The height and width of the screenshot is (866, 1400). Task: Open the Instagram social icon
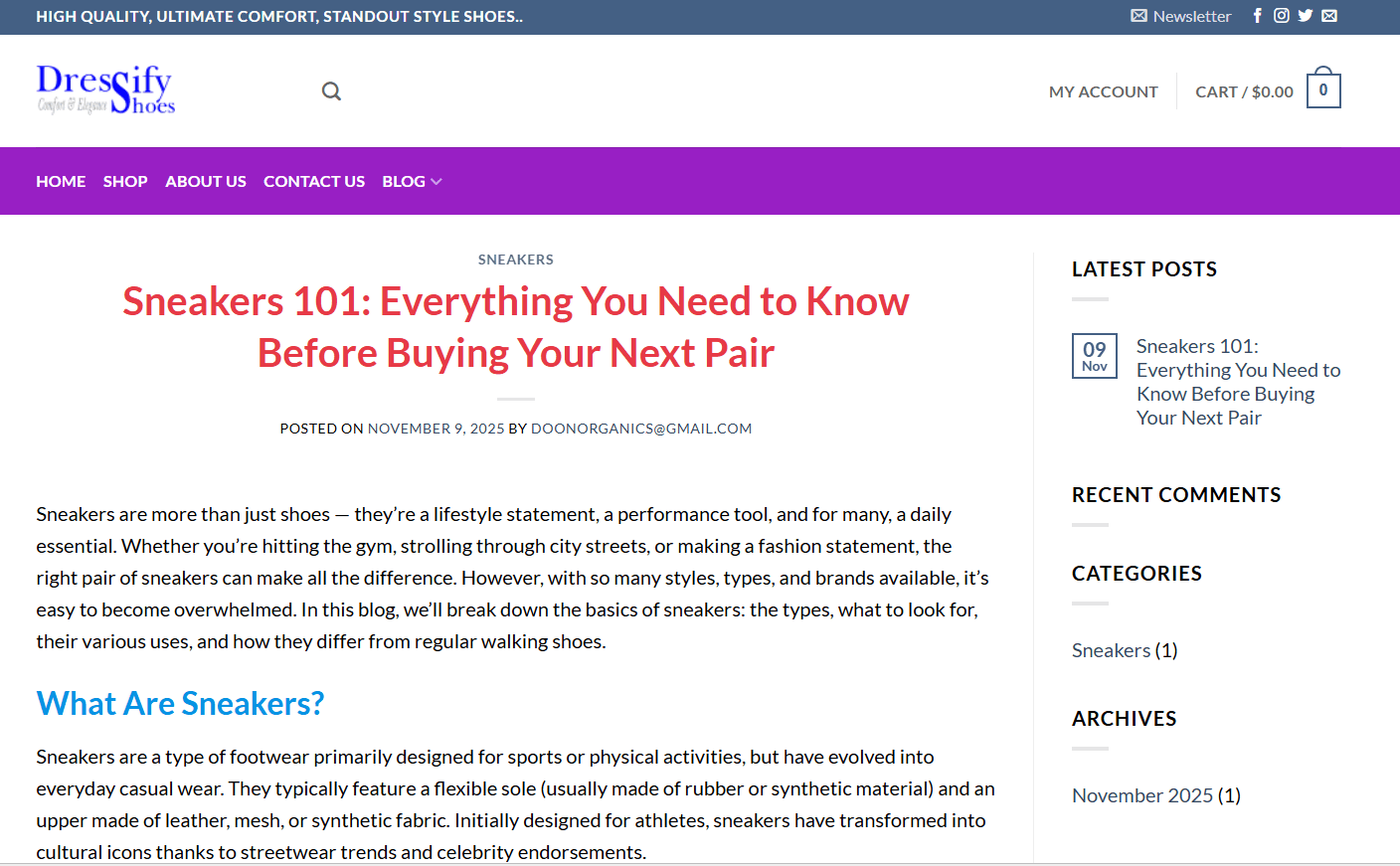pyautogui.click(x=1281, y=16)
